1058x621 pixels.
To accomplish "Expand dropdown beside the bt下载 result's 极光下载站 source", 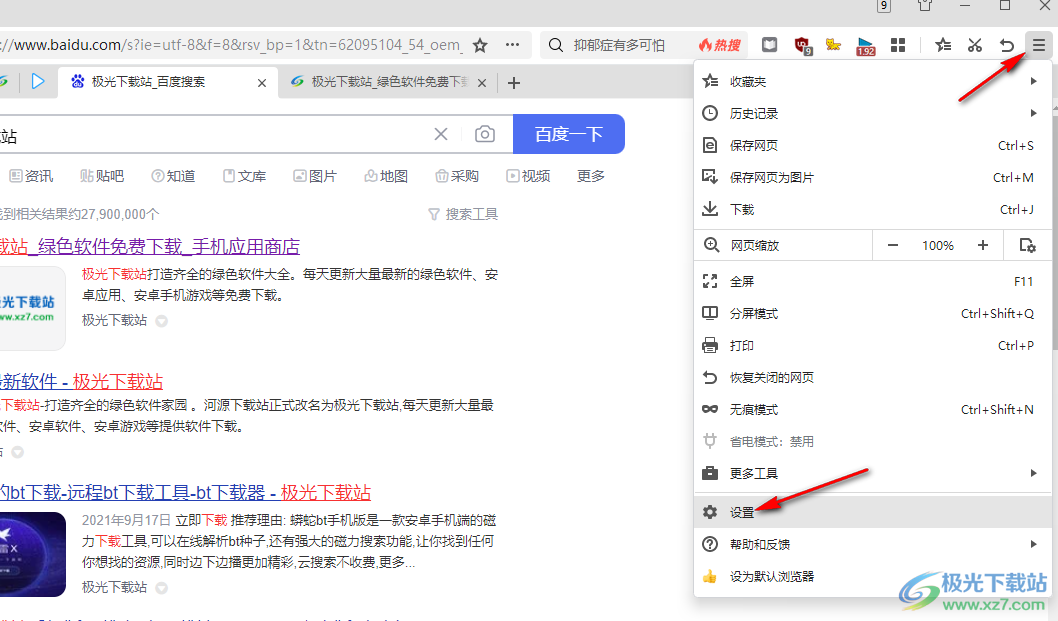I will coord(161,589).
